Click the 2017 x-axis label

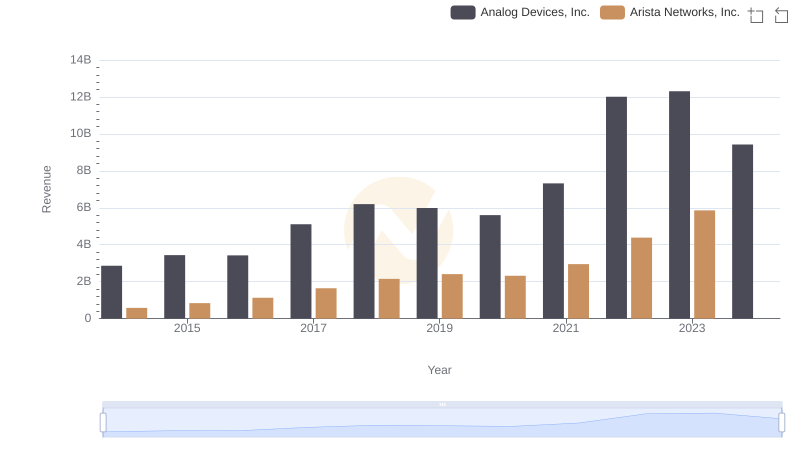click(313, 328)
